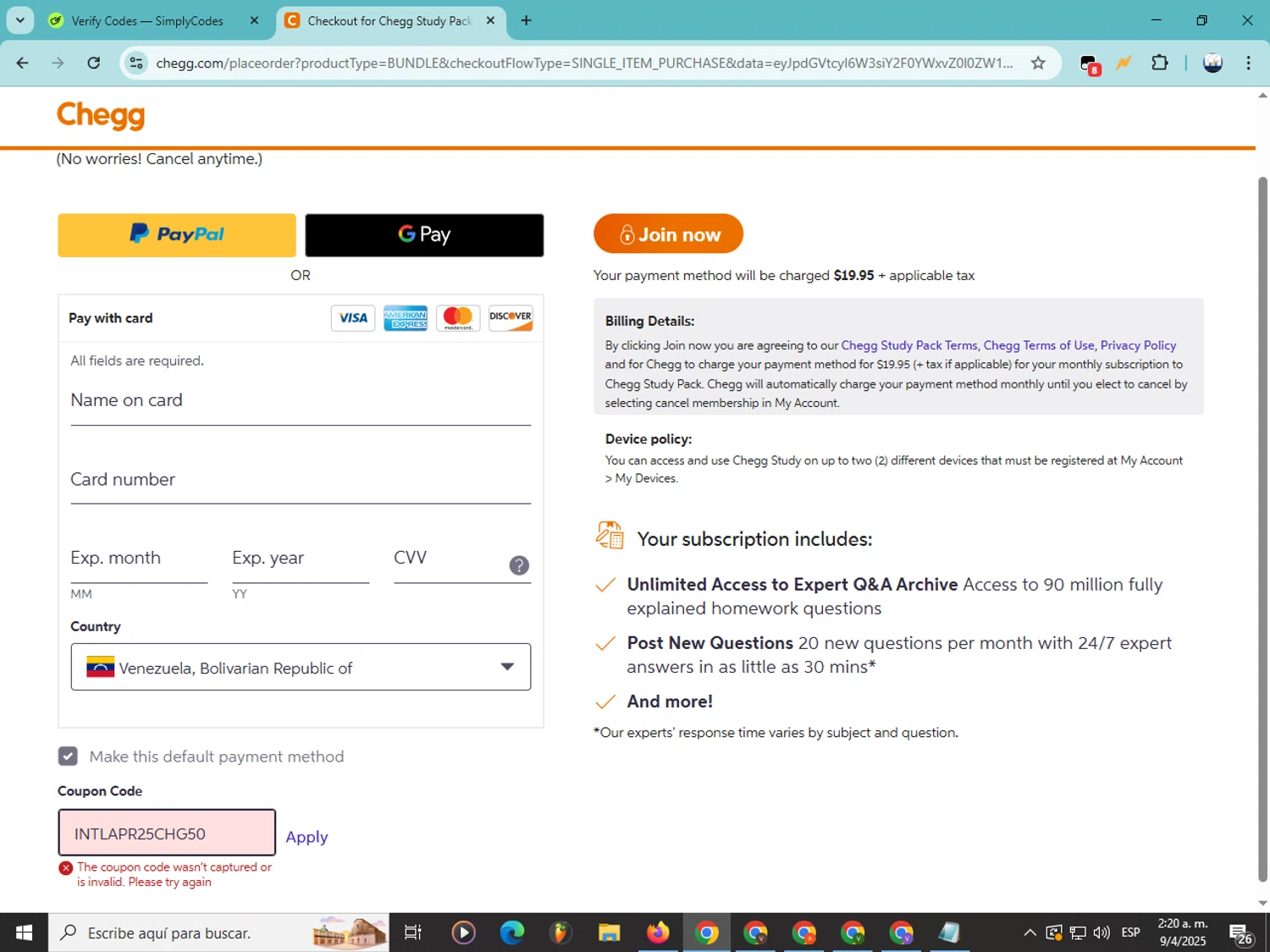The image size is (1270, 952).
Task: Open Firefox from taskbar
Action: [658, 933]
